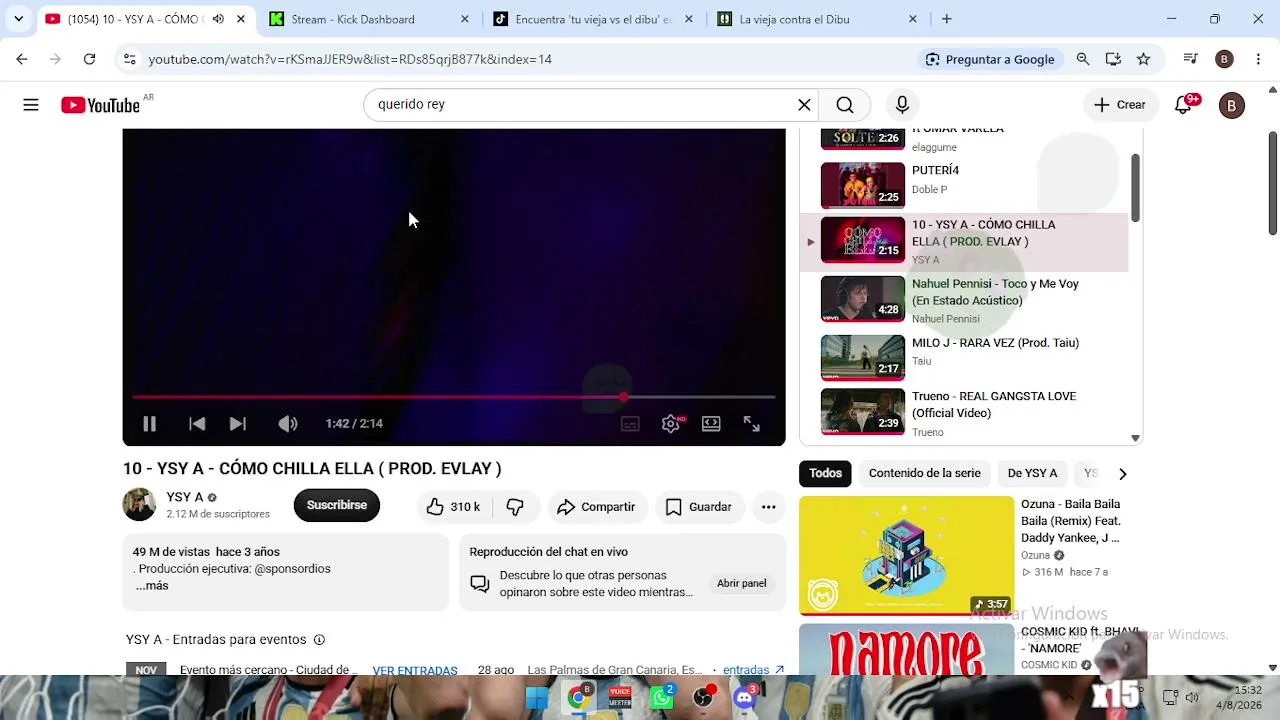This screenshot has width=1280, height=720.
Task: Click VER ENTRADAS link
Action: (x=415, y=670)
